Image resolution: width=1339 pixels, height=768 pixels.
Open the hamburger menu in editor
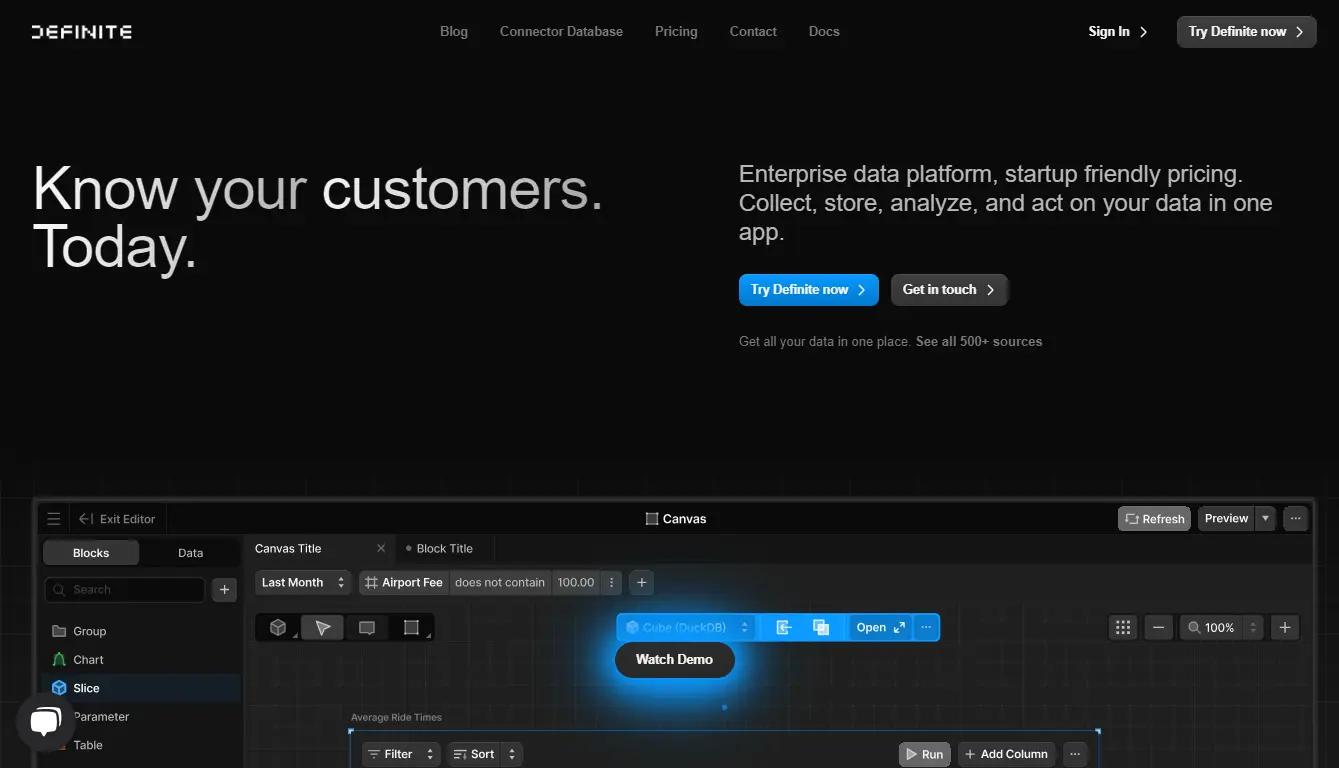click(x=54, y=519)
